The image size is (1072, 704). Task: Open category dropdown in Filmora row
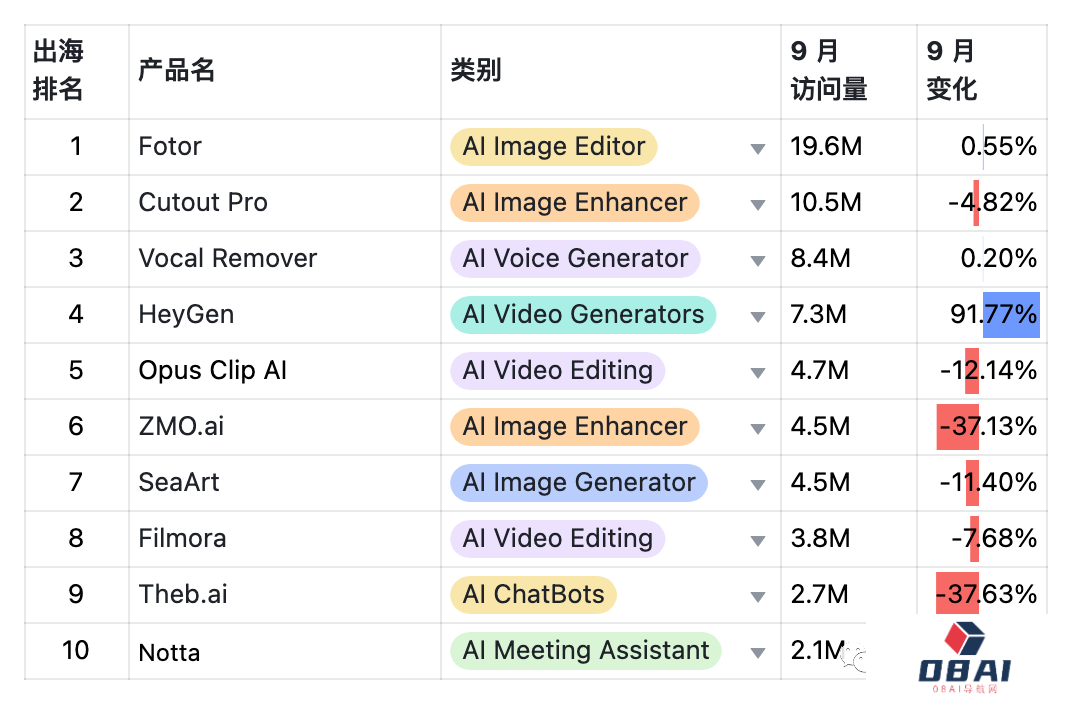tap(757, 541)
